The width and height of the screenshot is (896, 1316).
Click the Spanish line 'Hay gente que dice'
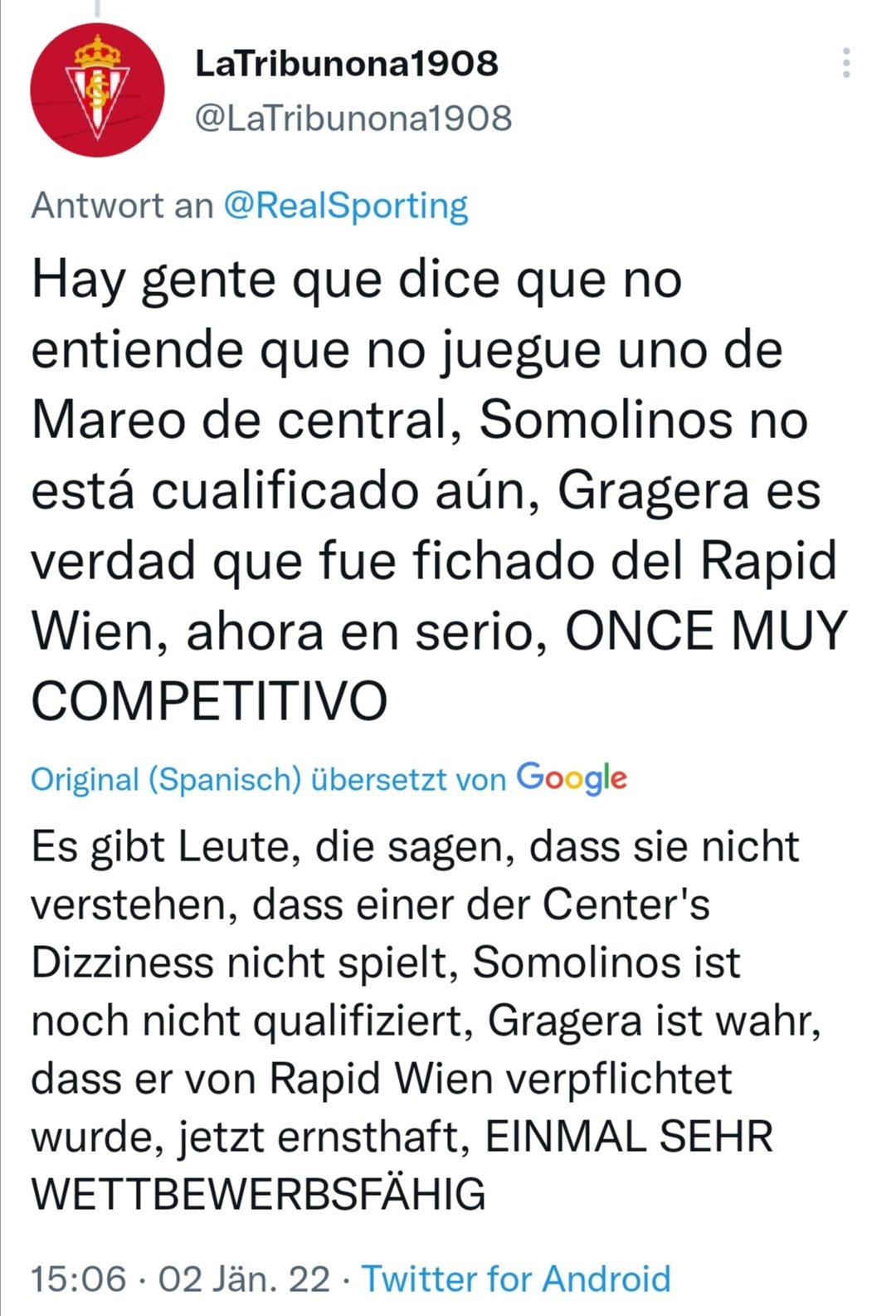coord(267,280)
